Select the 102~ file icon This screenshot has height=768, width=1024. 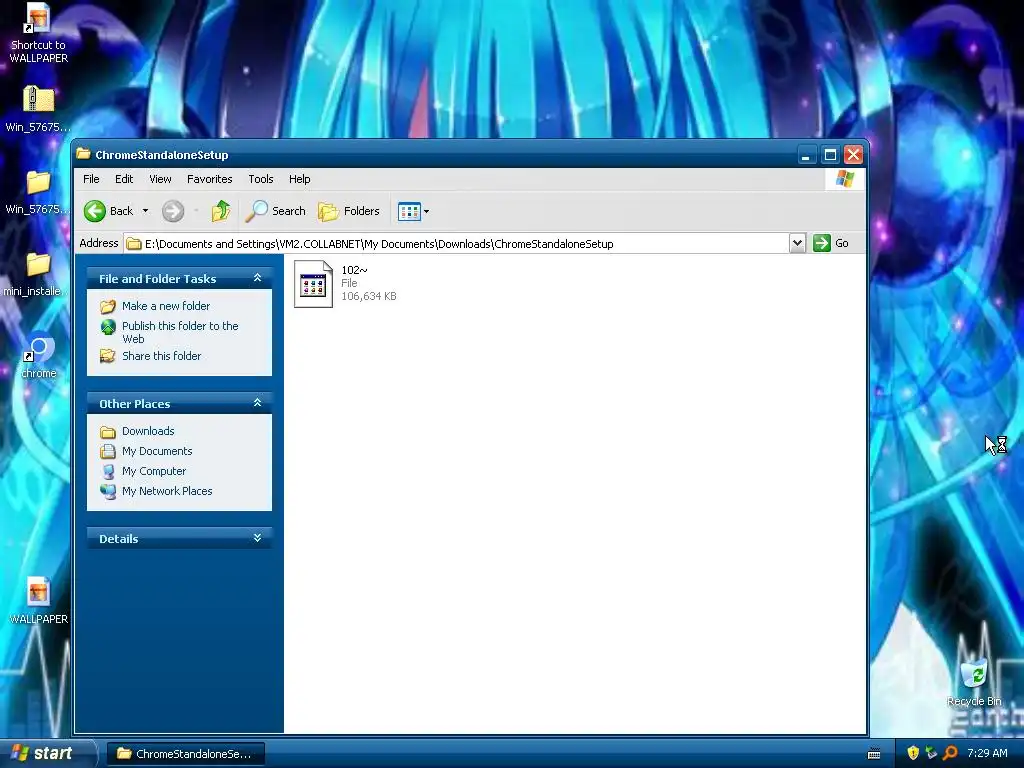313,283
